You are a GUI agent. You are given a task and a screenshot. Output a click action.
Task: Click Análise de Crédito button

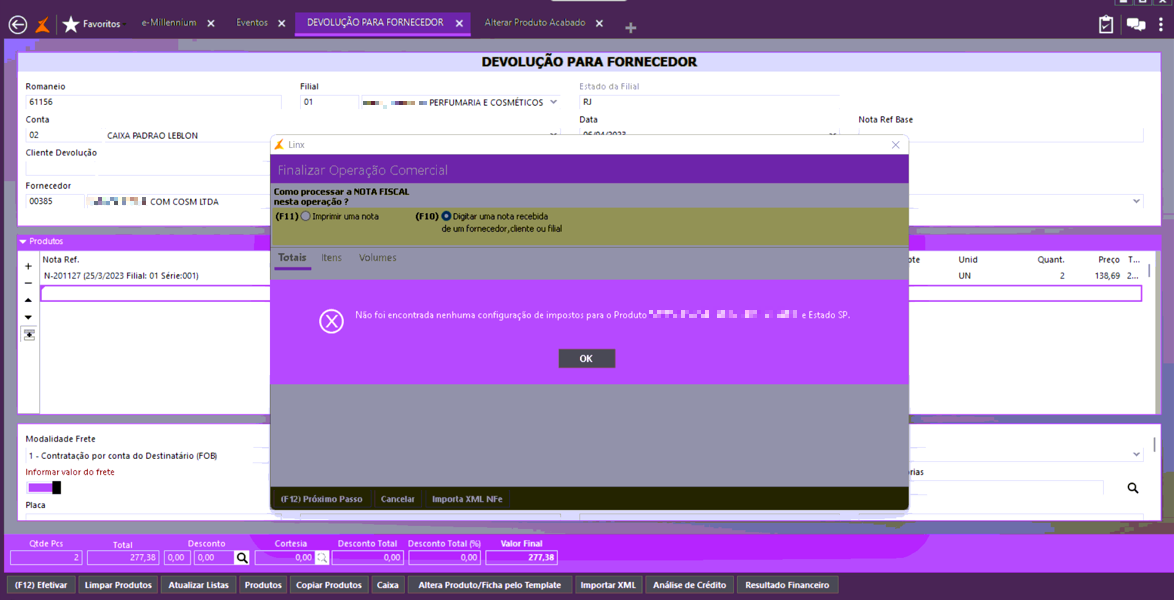[x=690, y=585]
